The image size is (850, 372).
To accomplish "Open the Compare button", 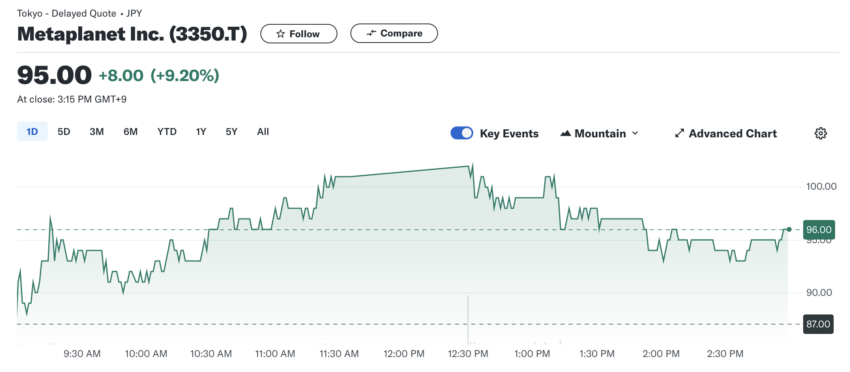I will tap(394, 34).
